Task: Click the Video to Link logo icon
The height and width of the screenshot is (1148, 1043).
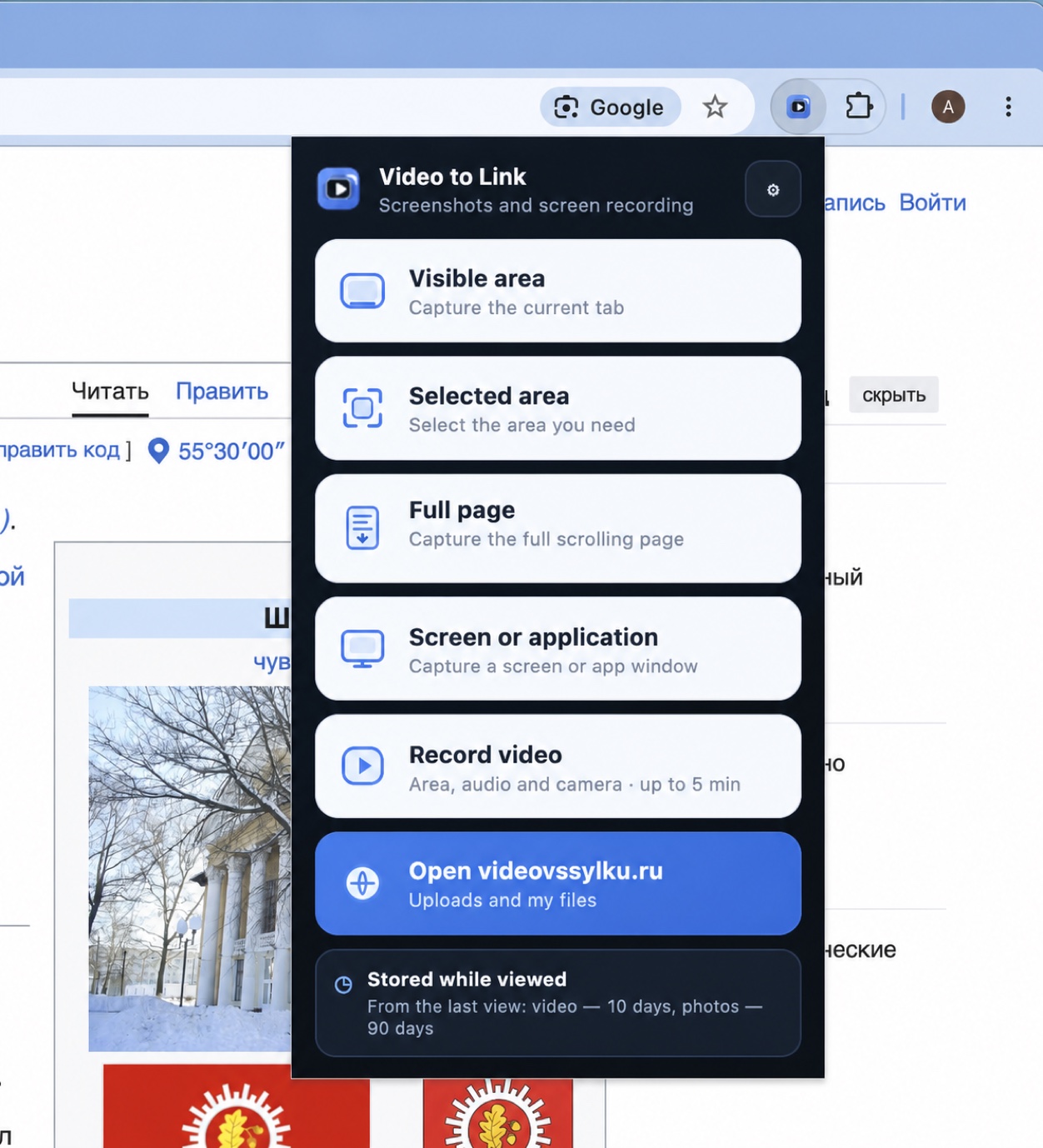Action: click(x=338, y=189)
